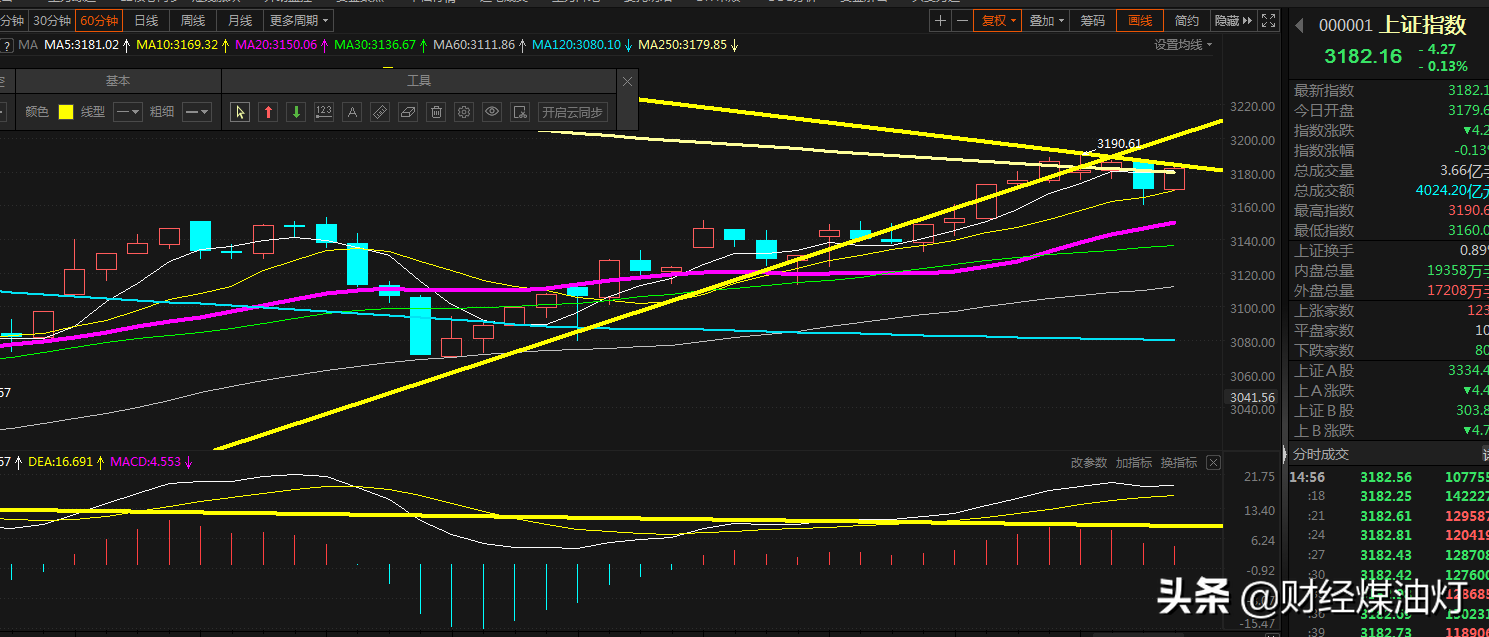The width and height of the screenshot is (1489, 637).
Task: Choose the text annotation A tool
Action: coord(352,112)
